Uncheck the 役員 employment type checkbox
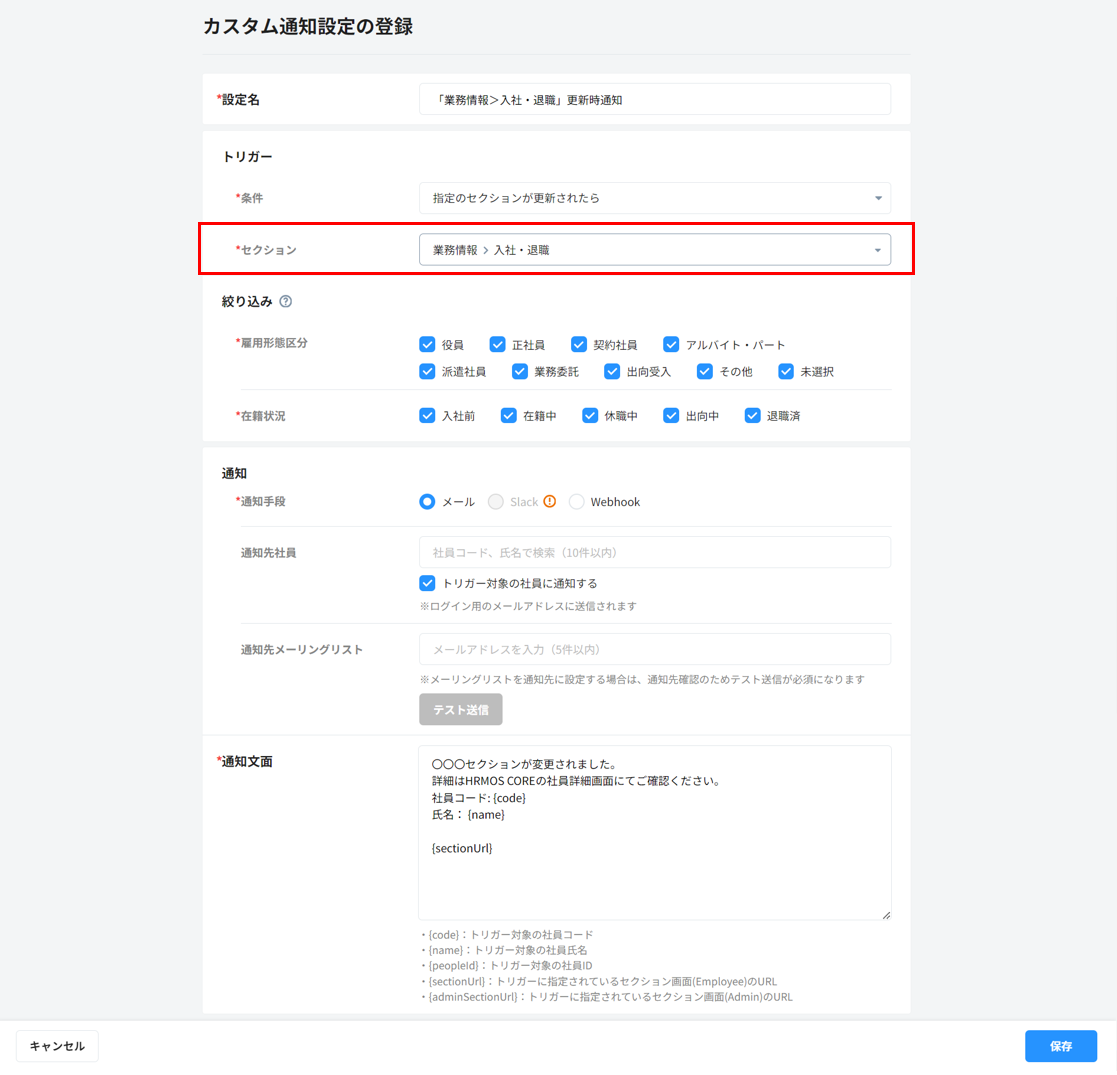Screen dimensions: 1117x1075 pos(427,345)
